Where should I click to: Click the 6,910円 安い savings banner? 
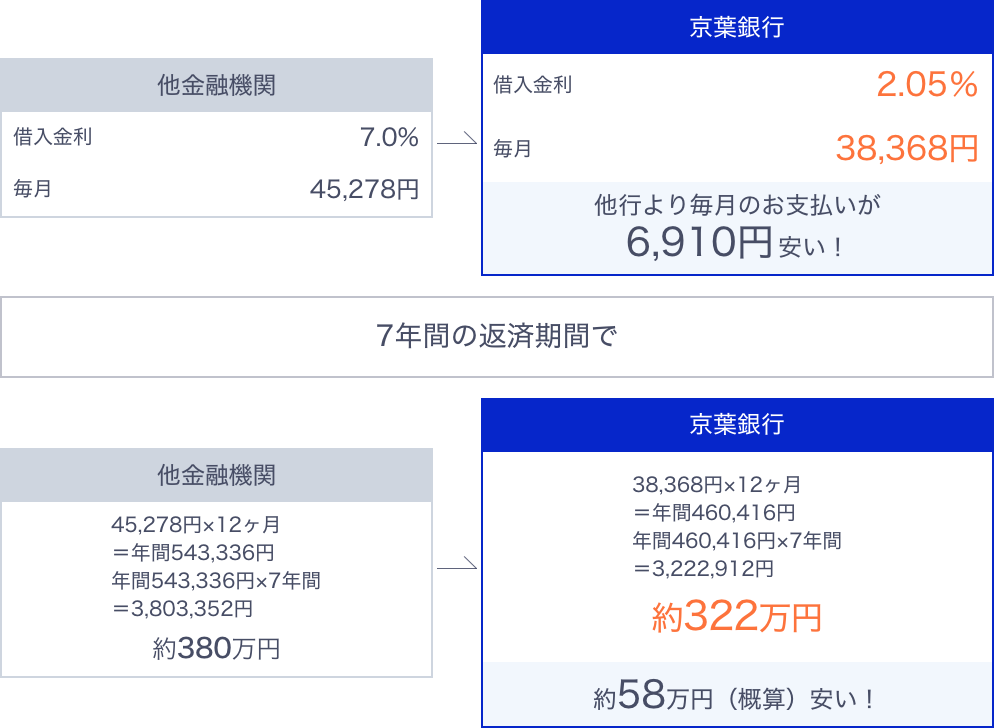(x=737, y=228)
